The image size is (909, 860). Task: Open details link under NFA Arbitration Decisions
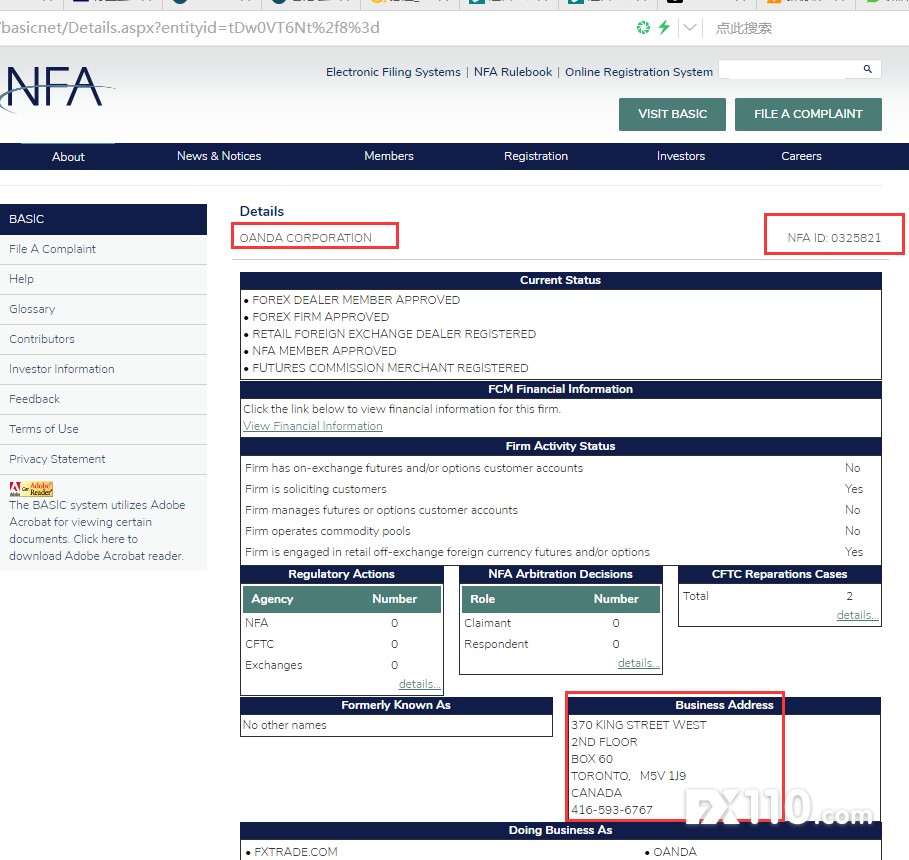[x=638, y=663]
